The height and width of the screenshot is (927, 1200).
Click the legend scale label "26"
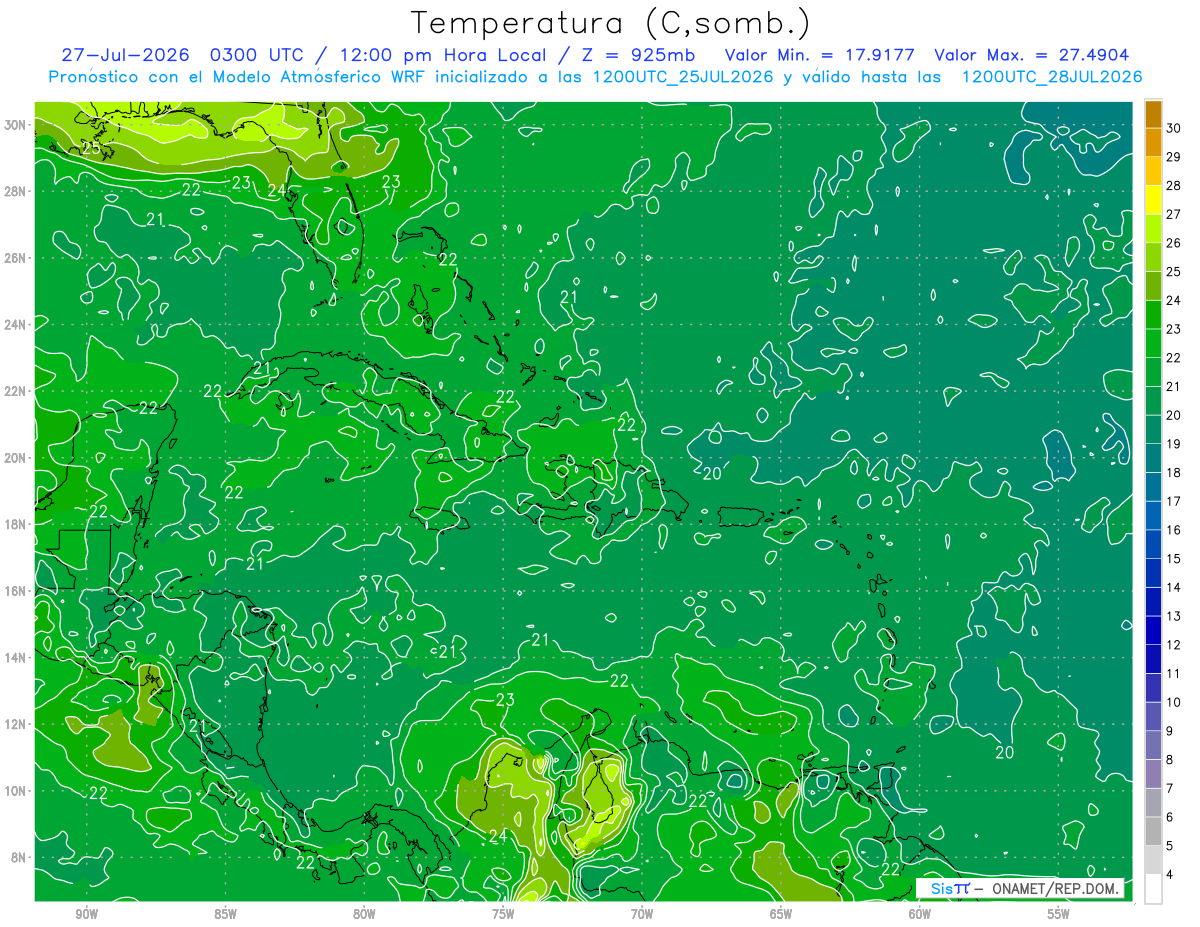(x=1173, y=243)
